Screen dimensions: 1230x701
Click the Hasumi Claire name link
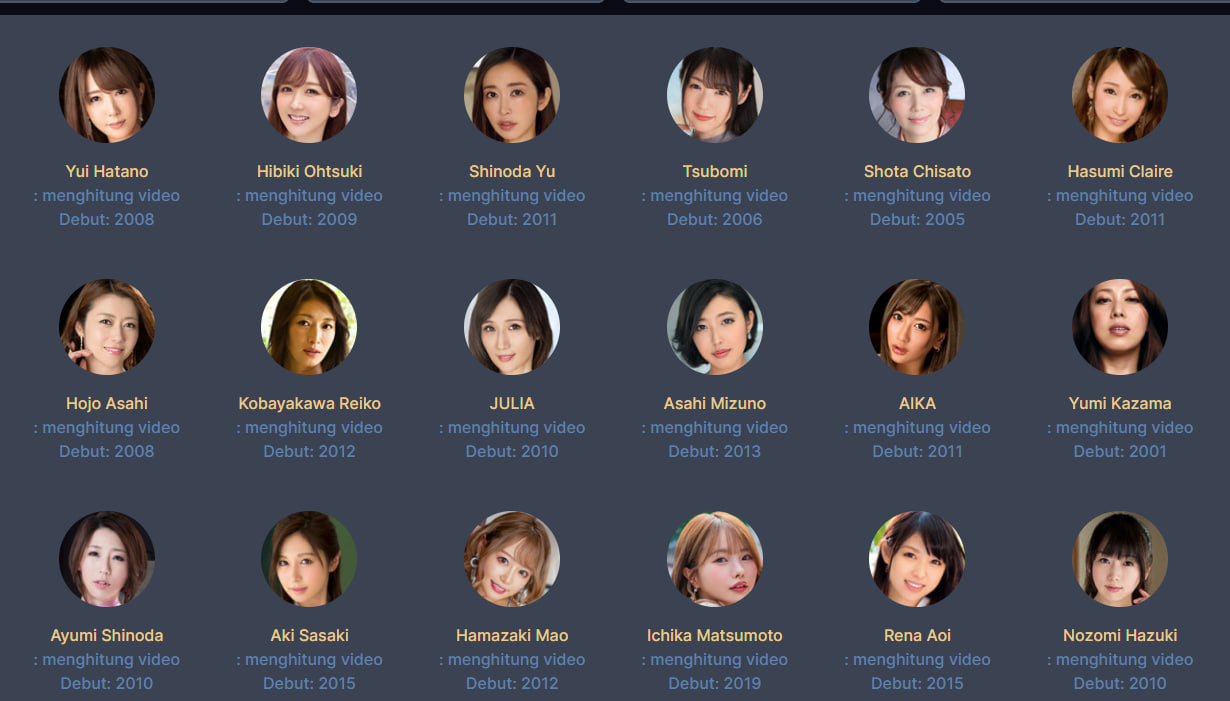click(x=1120, y=171)
